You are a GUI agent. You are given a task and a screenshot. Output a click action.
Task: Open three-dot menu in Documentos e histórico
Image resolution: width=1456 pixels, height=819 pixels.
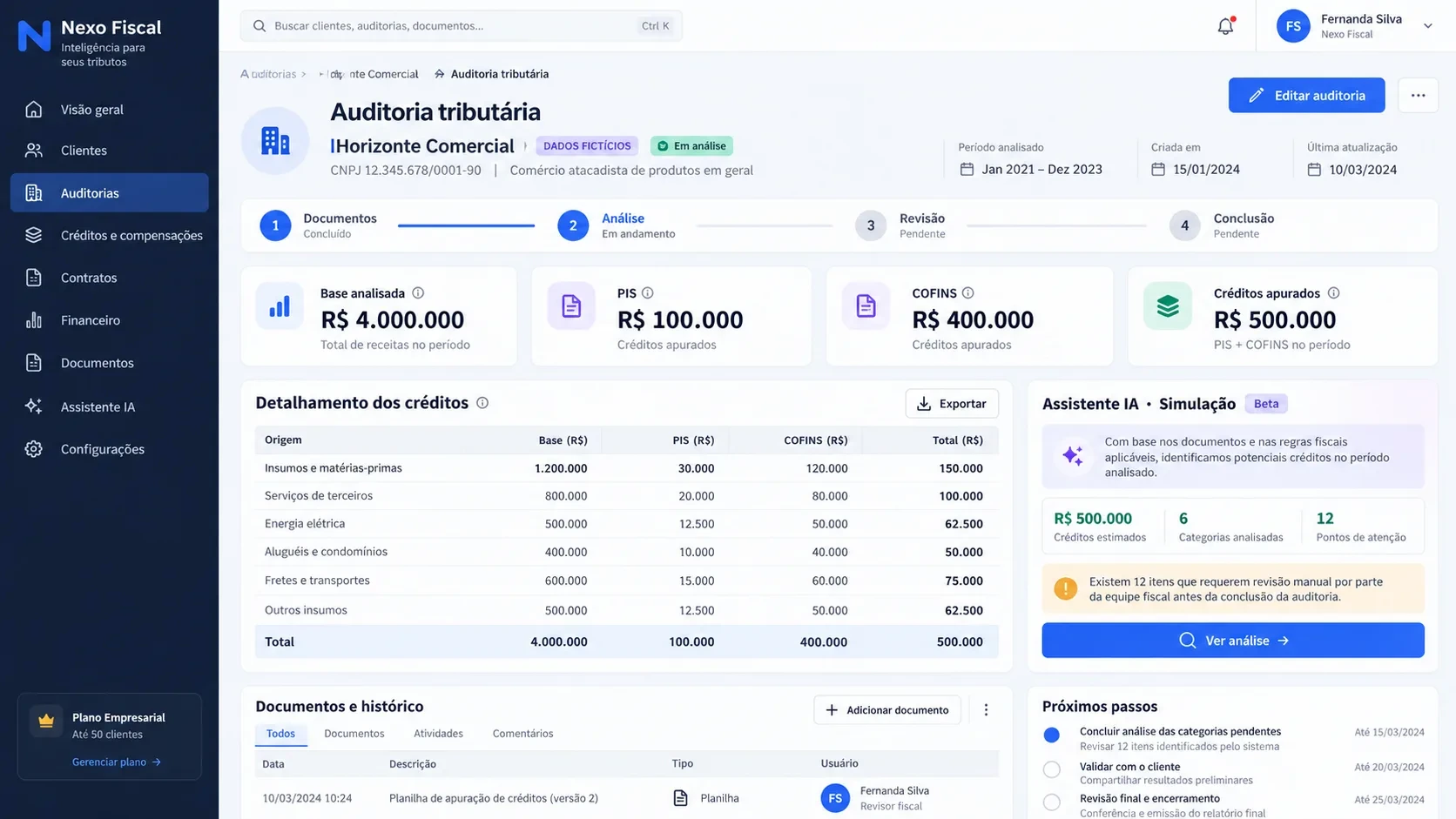click(x=986, y=710)
